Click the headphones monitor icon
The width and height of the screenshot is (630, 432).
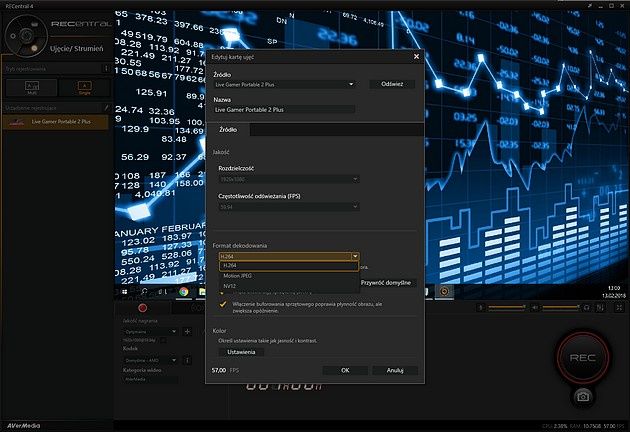pyautogui.click(x=586, y=307)
